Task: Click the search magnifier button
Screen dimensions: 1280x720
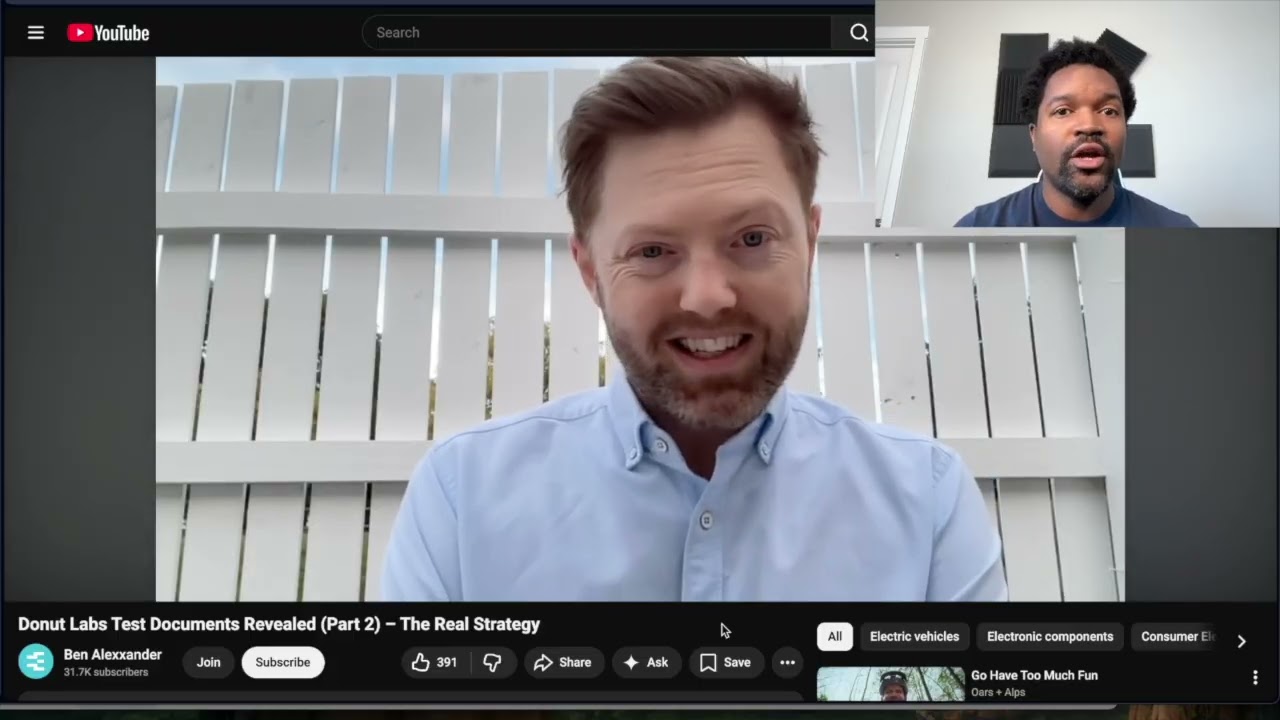Action: tap(858, 33)
